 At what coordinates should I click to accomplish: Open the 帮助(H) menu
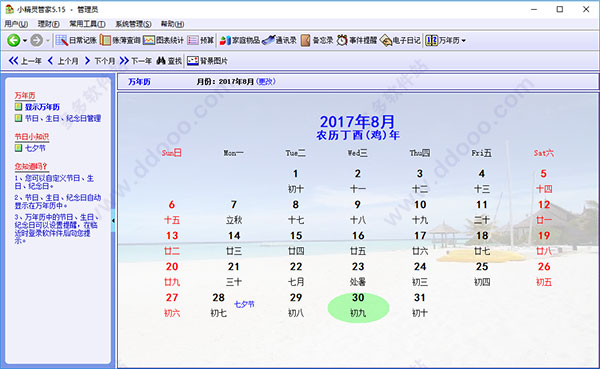tap(172, 24)
